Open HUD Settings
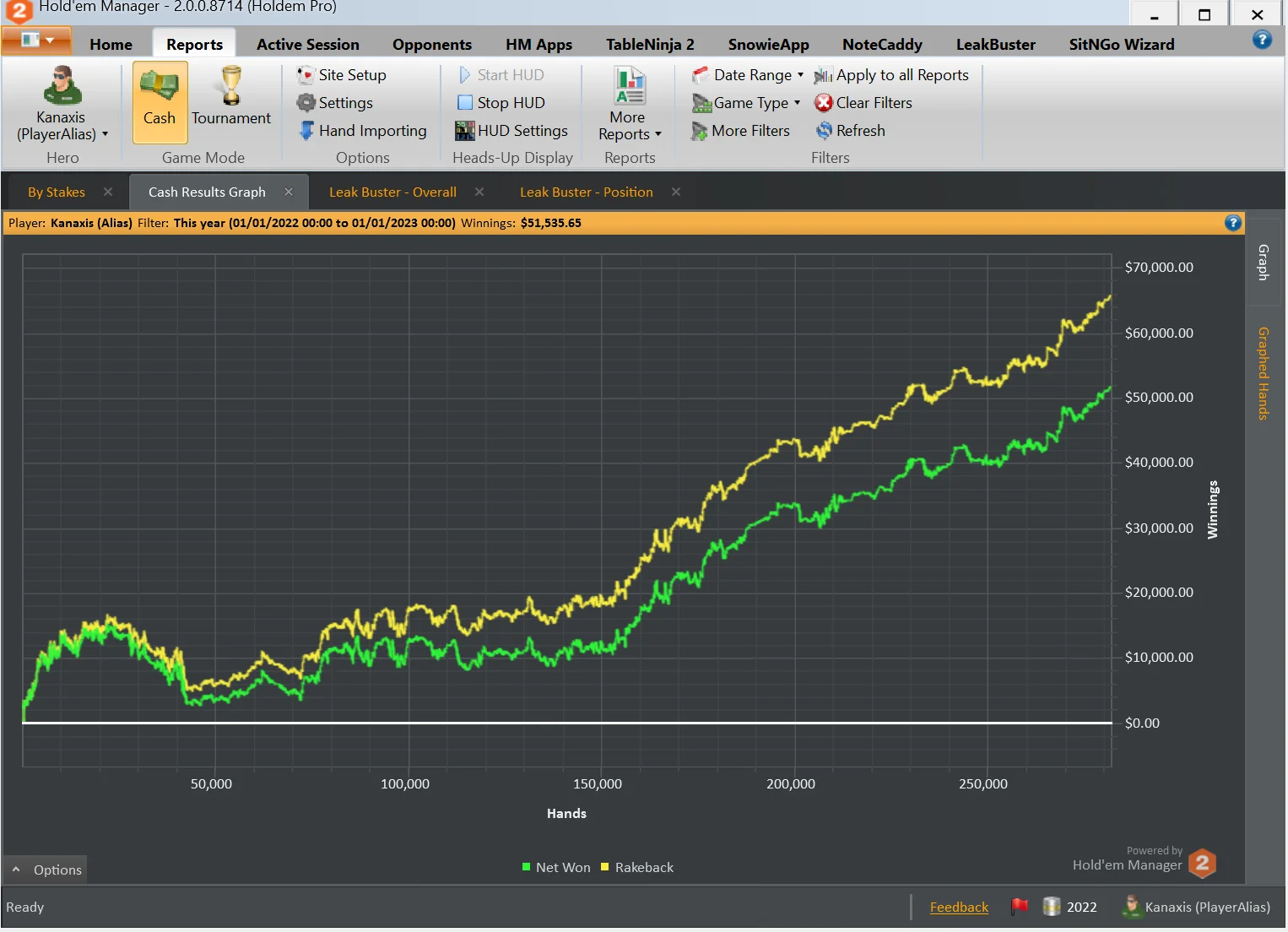The width and height of the screenshot is (1288, 932). [511, 131]
